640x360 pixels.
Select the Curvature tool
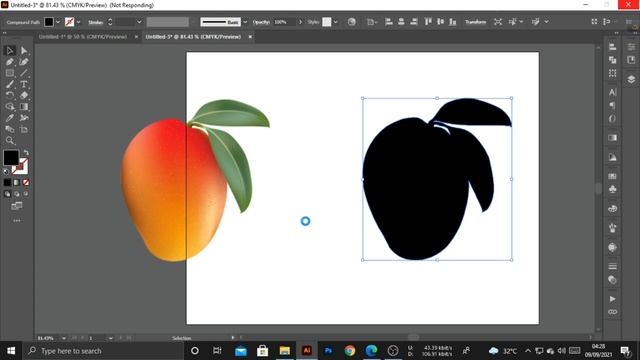click(24, 62)
